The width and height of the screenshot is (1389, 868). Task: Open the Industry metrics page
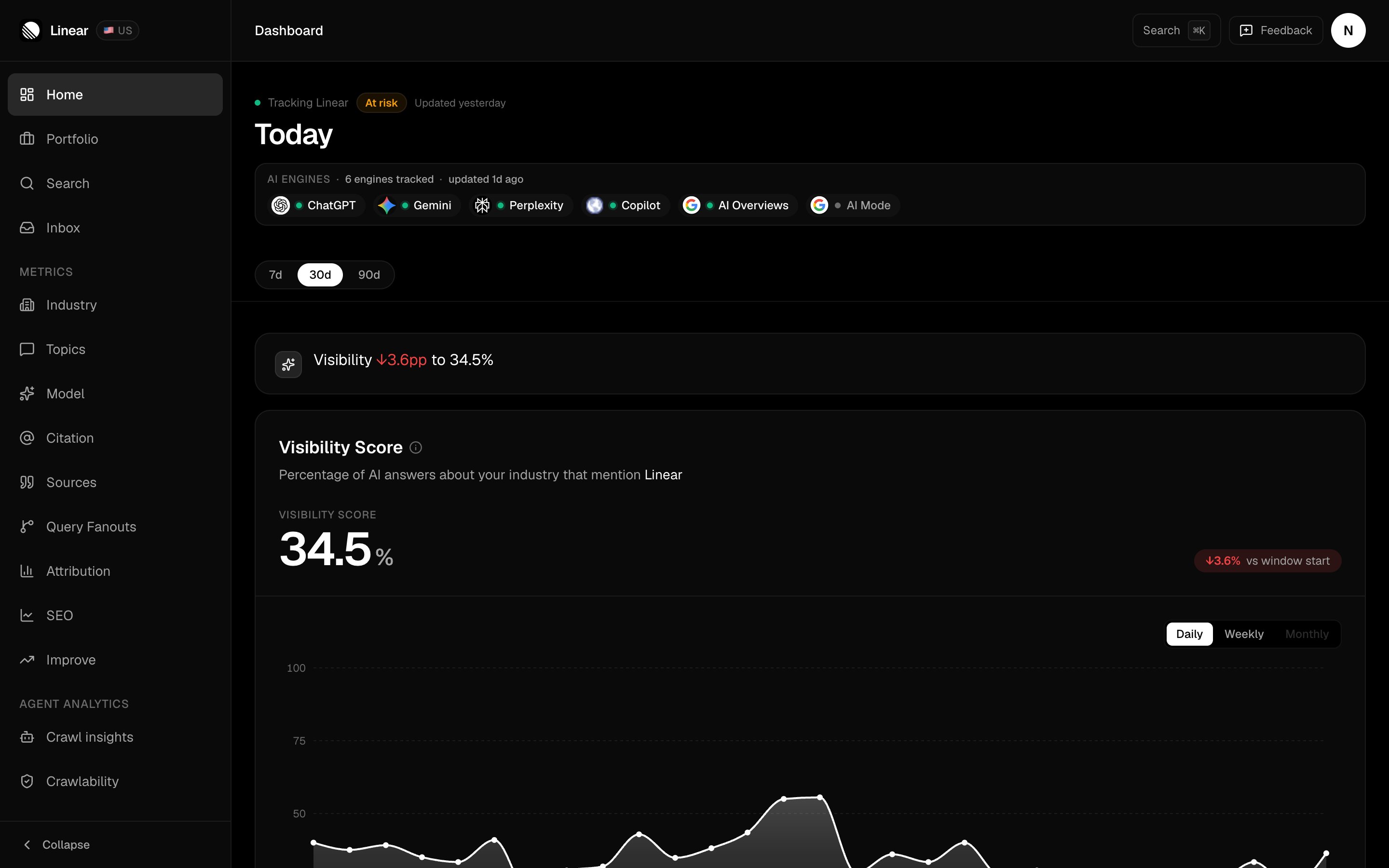[115, 305]
